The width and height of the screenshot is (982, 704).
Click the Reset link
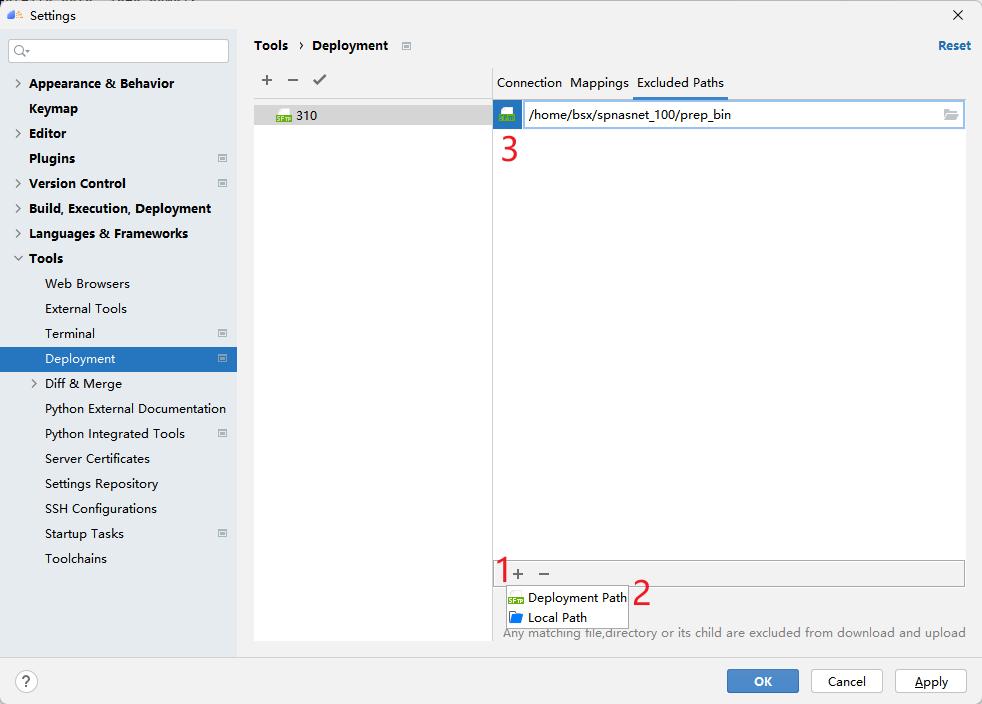point(953,45)
